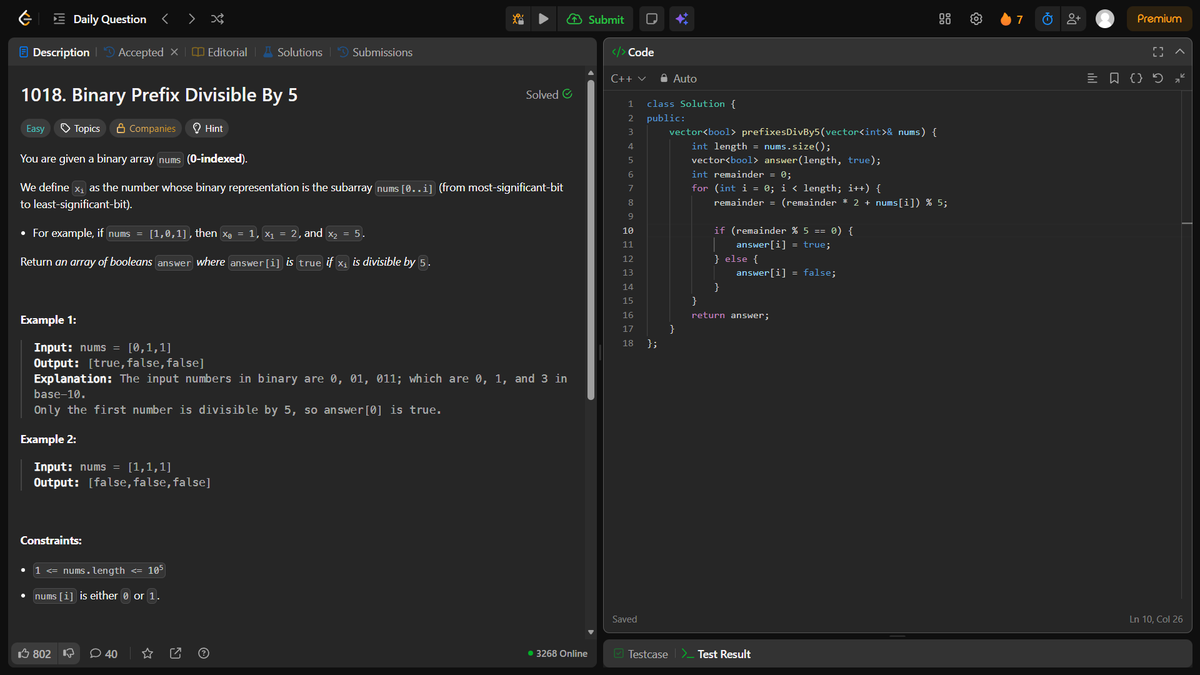Image resolution: width=1200 pixels, height=675 pixels.
Task: Click the 3268 Online indicator
Action: [557, 654]
